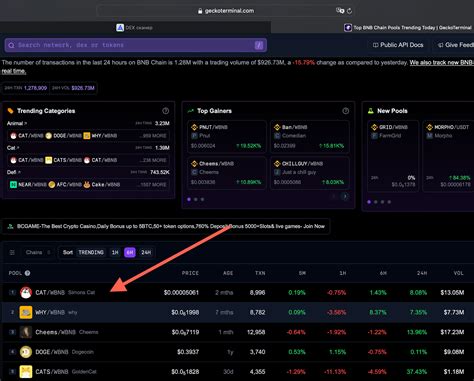Click the BCGAME ad icon
This screenshot has height=381, width=474.
[10, 226]
